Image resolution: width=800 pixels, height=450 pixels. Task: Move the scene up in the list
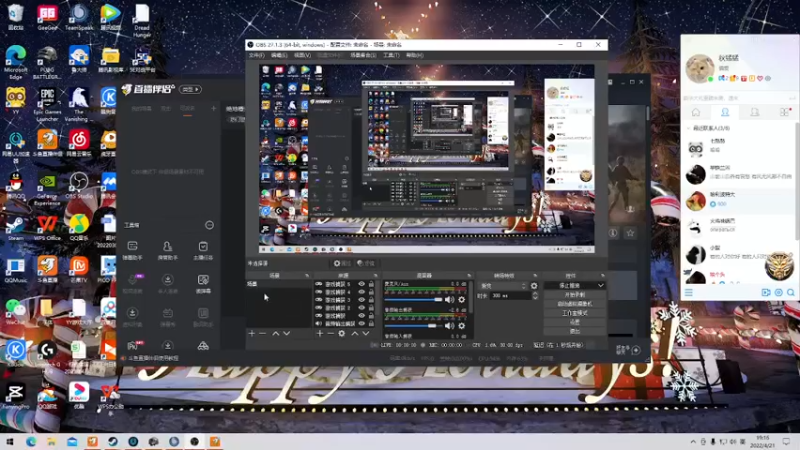(276, 333)
